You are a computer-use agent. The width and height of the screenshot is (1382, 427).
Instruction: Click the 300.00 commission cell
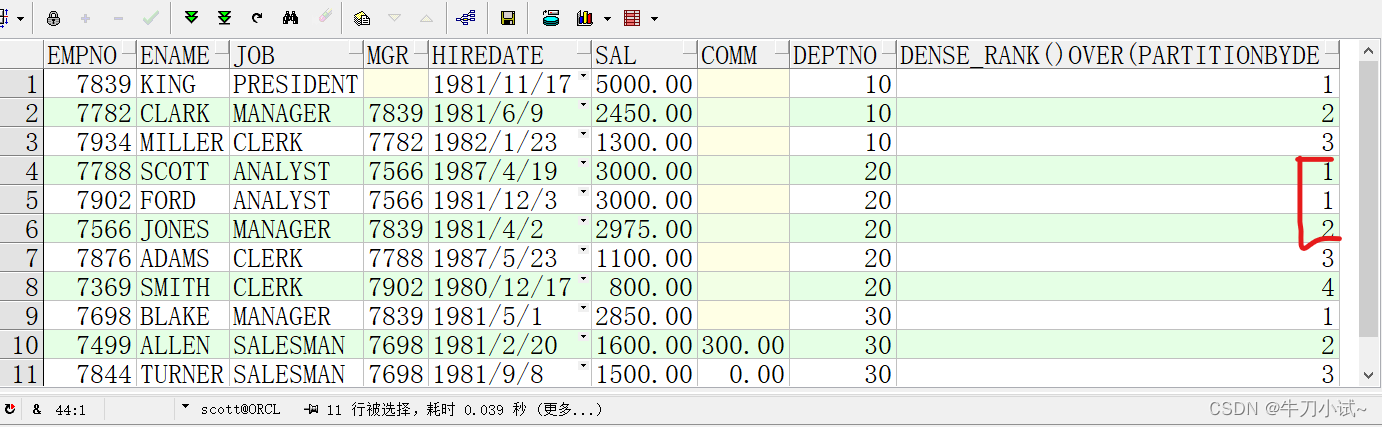743,346
